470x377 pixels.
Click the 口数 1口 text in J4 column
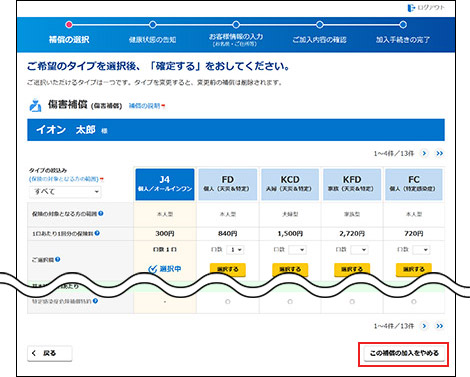coord(165,250)
